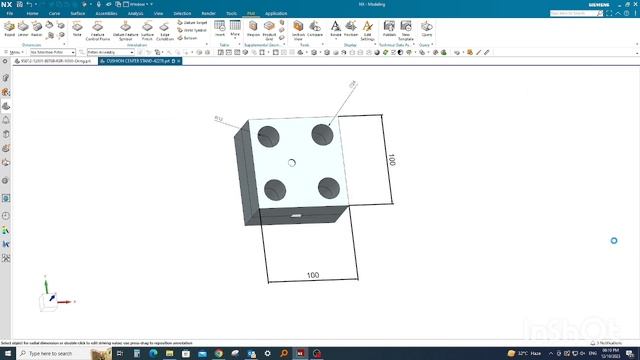This screenshot has width=640, height=360.
Task: Open the Window dropdown in title bar
Action: (x=138, y=4)
